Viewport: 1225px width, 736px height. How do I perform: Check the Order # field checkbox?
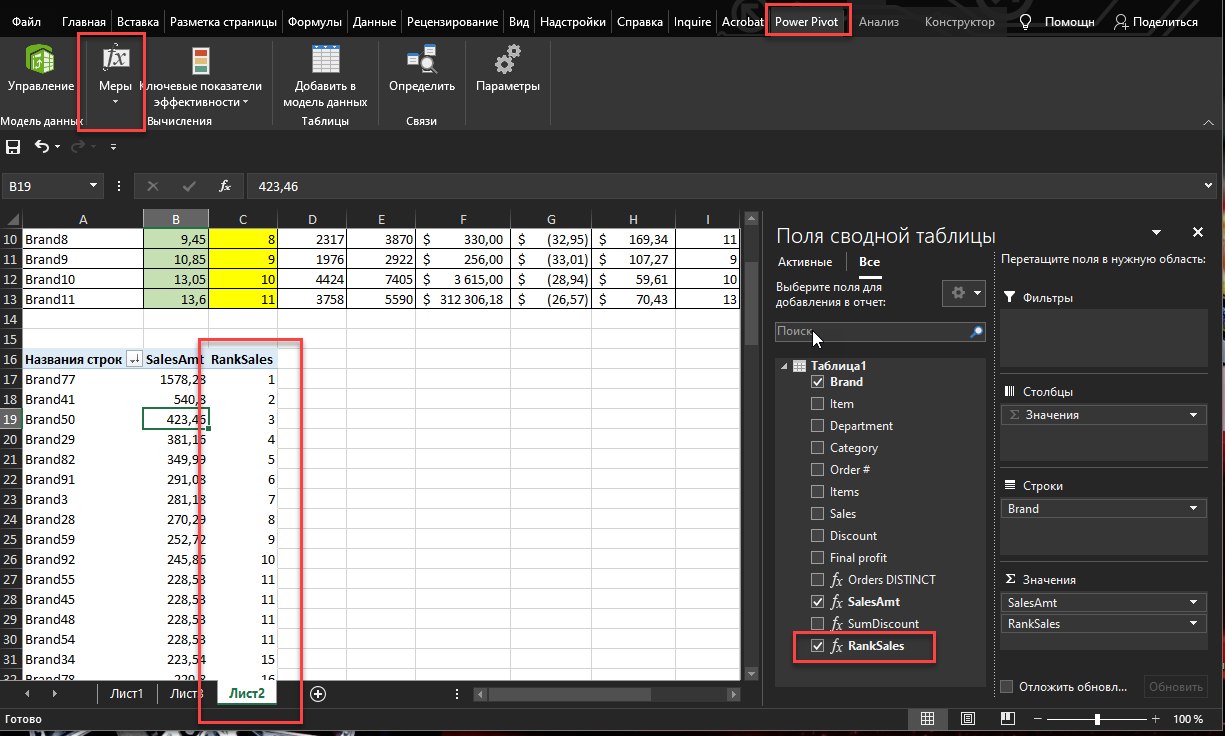click(x=817, y=470)
